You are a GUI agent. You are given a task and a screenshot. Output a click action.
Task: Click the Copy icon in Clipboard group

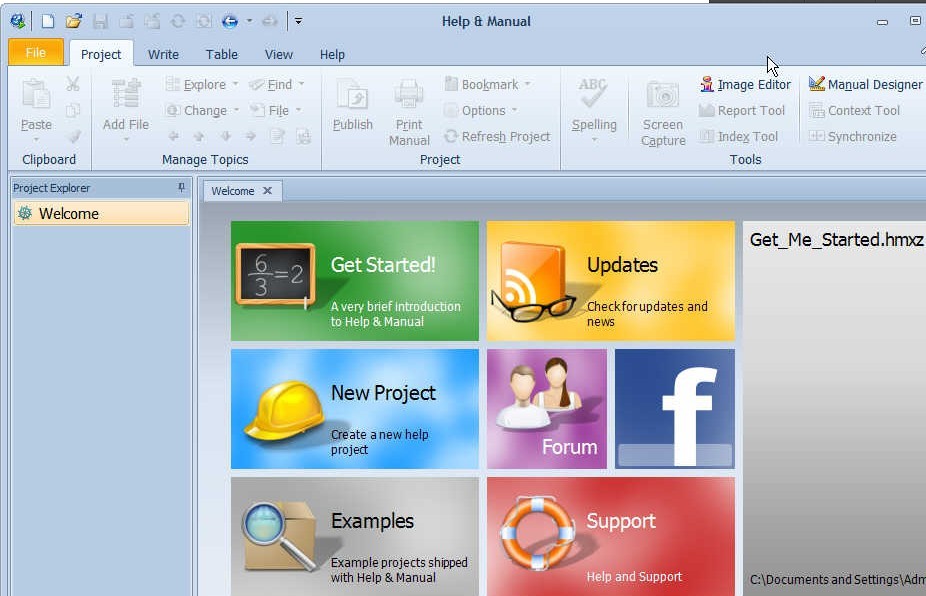(73, 110)
